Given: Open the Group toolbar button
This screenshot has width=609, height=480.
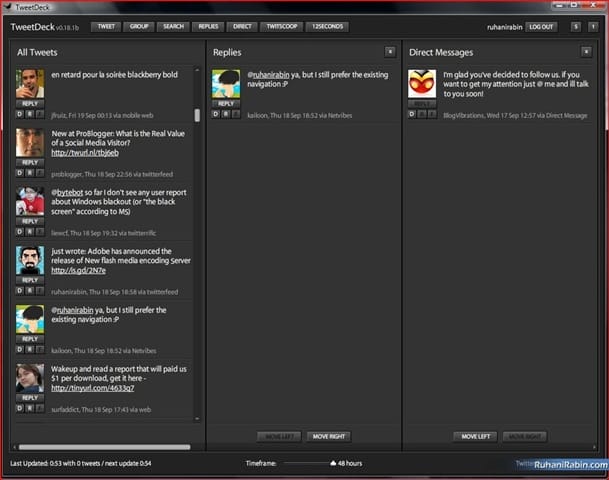Looking at the screenshot, I should coord(138,26).
